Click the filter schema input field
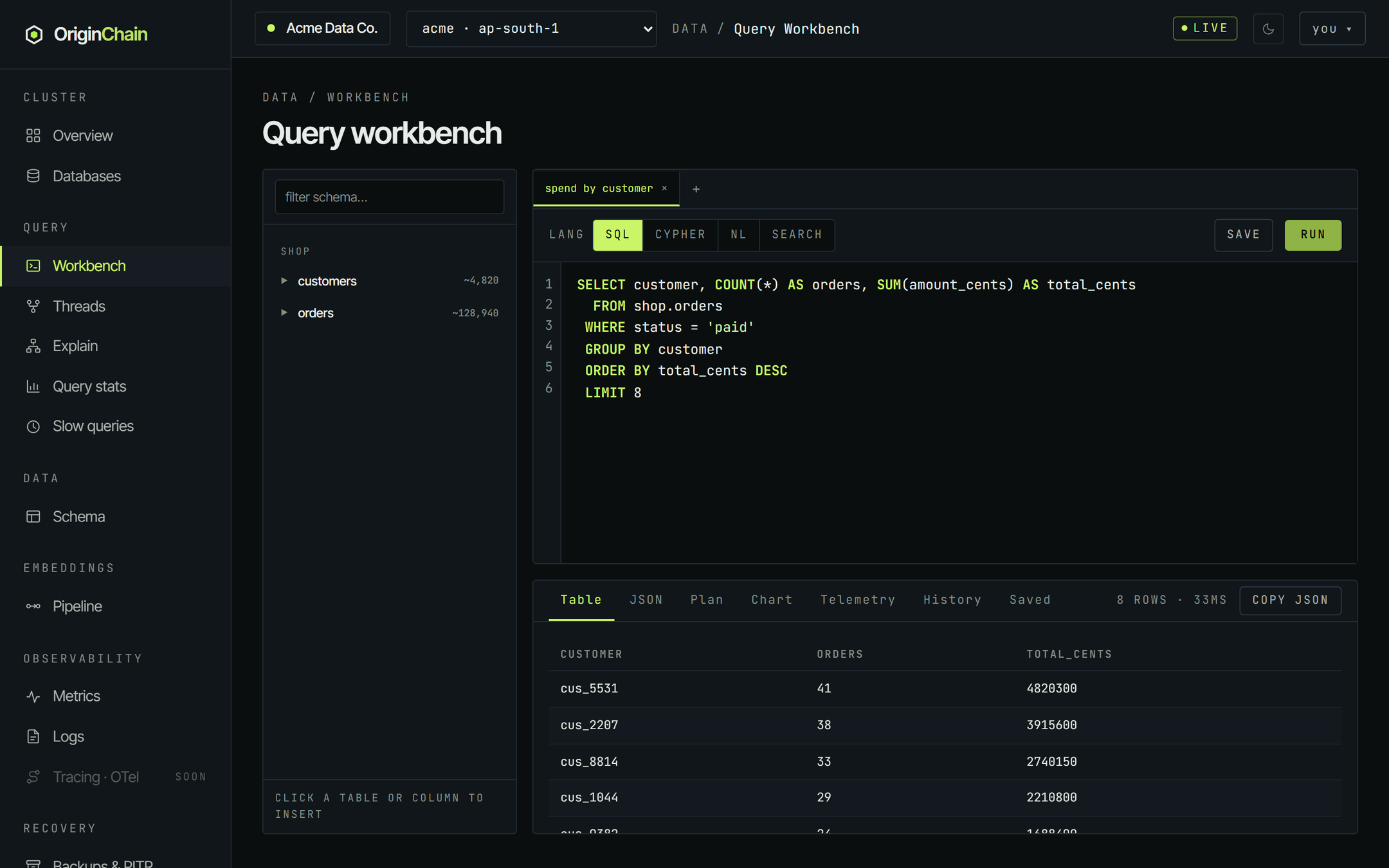The image size is (1389, 868). [390, 197]
